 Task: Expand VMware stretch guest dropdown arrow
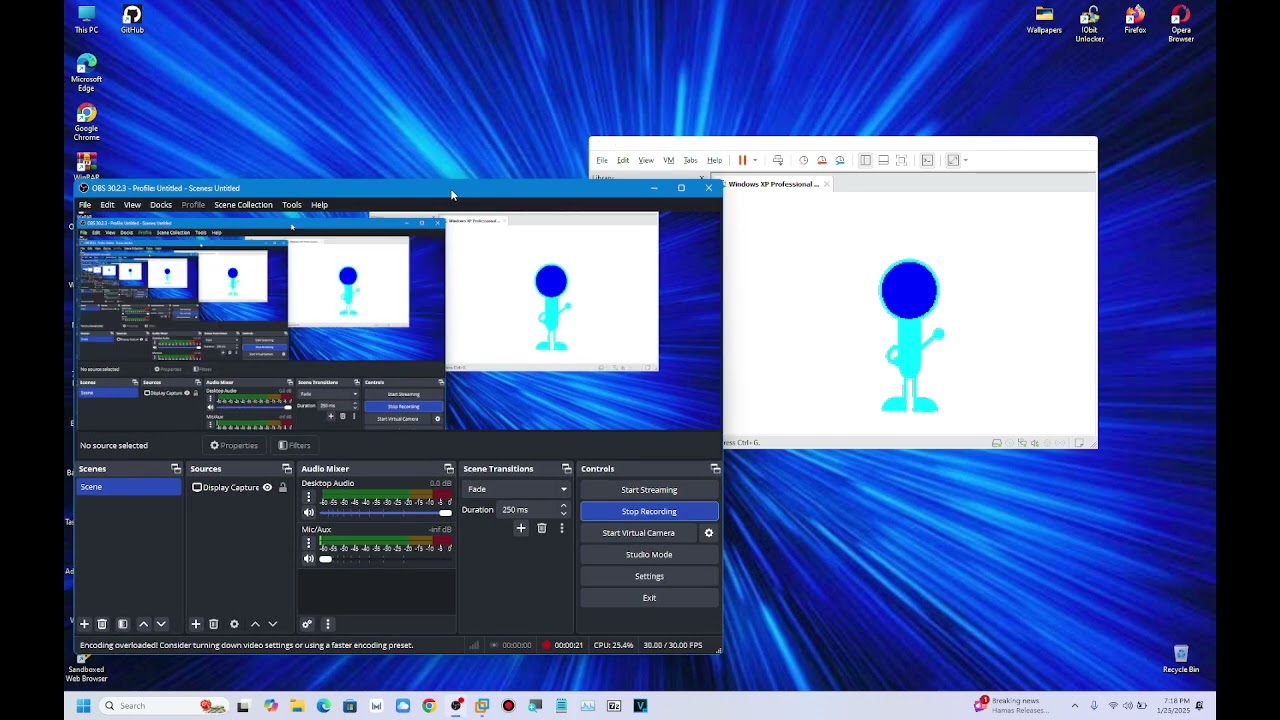965,160
